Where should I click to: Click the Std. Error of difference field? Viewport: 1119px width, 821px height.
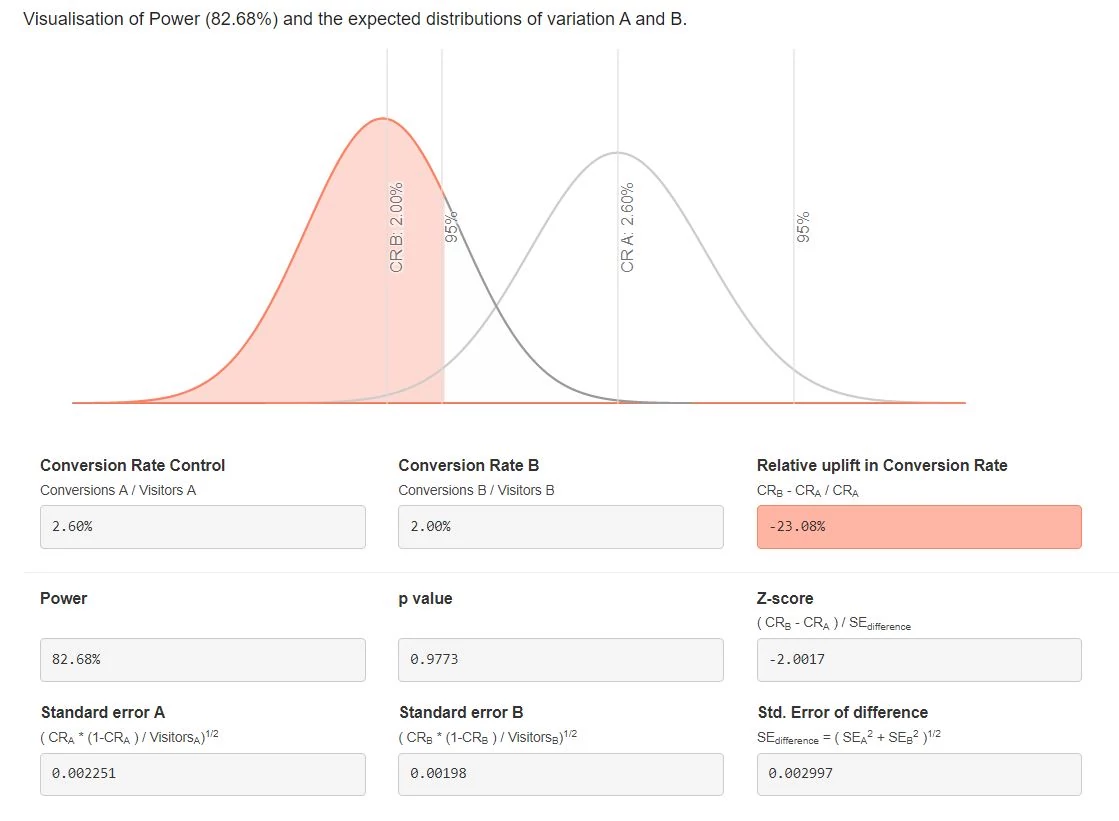click(919, 774)
